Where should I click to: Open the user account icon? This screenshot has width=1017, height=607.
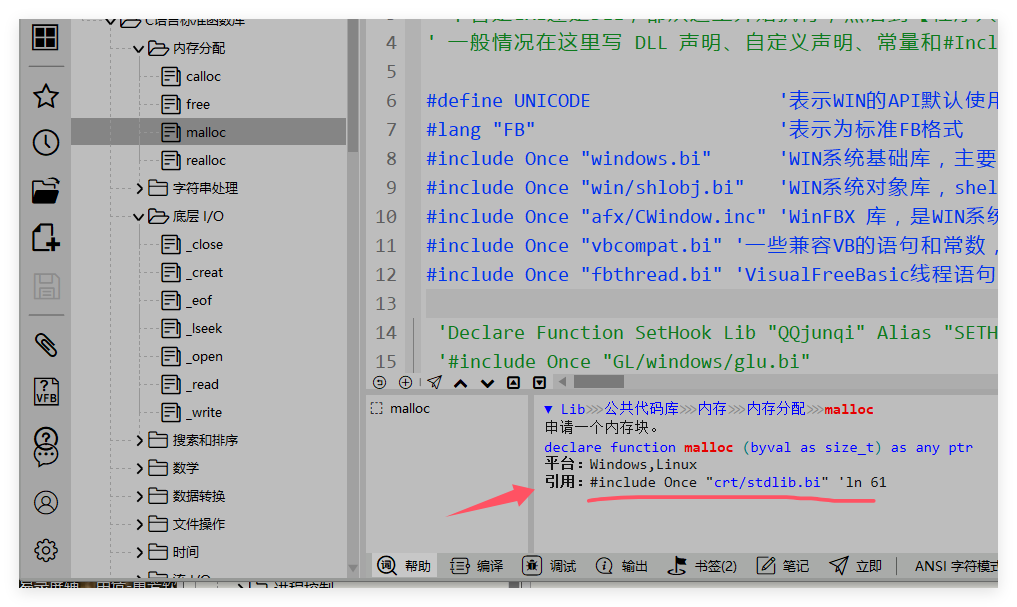(x=46, y=502)
